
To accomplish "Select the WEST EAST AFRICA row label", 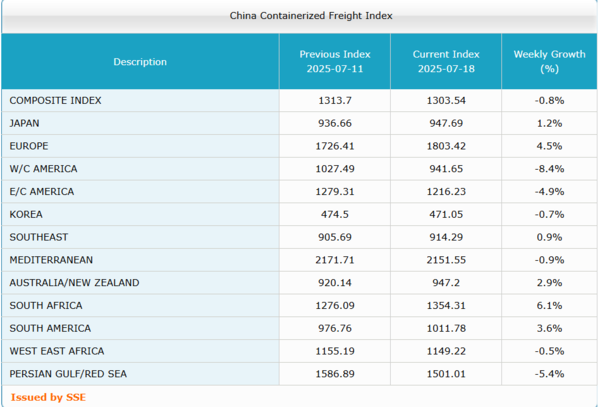I will pyautogui.click(x=57, y=351).
